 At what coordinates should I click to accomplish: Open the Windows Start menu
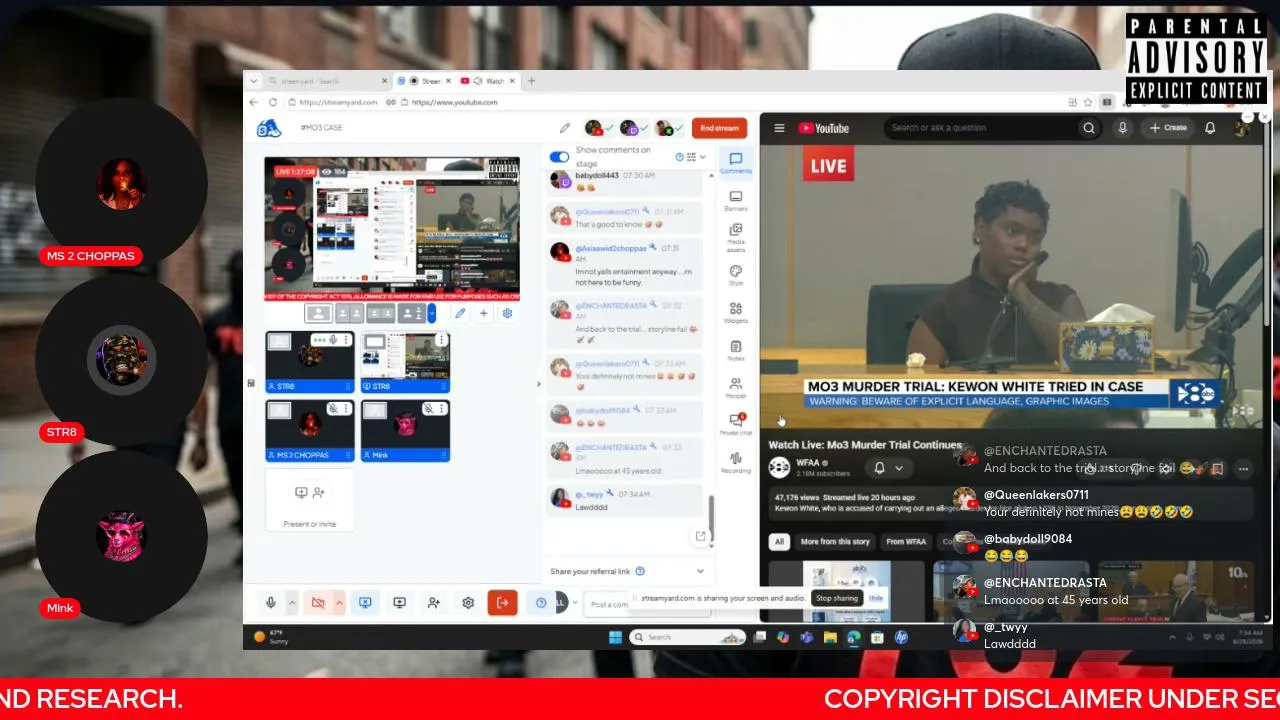(x=615, y=637)
